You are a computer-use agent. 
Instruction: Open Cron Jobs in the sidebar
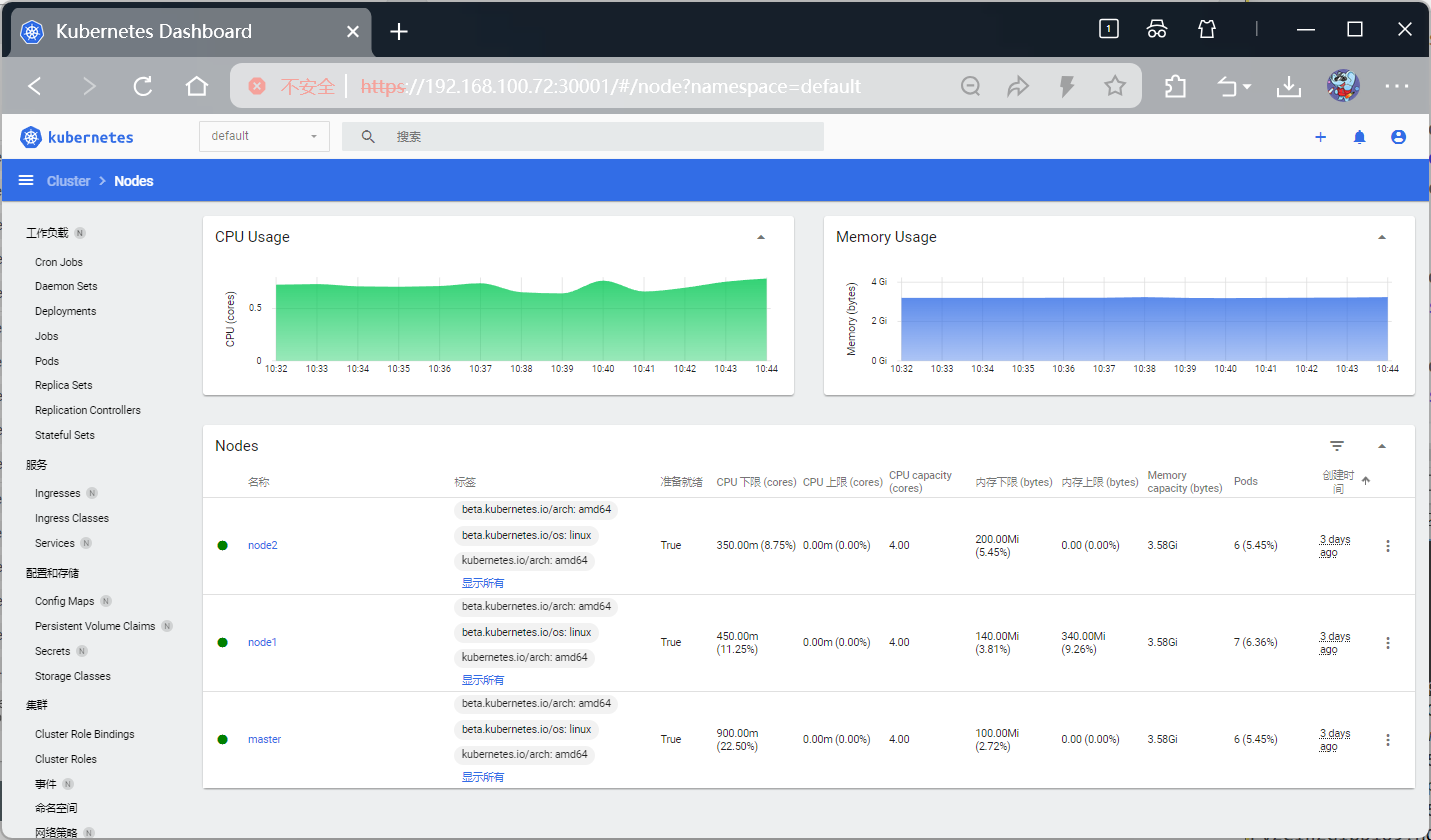coord(59,262)
